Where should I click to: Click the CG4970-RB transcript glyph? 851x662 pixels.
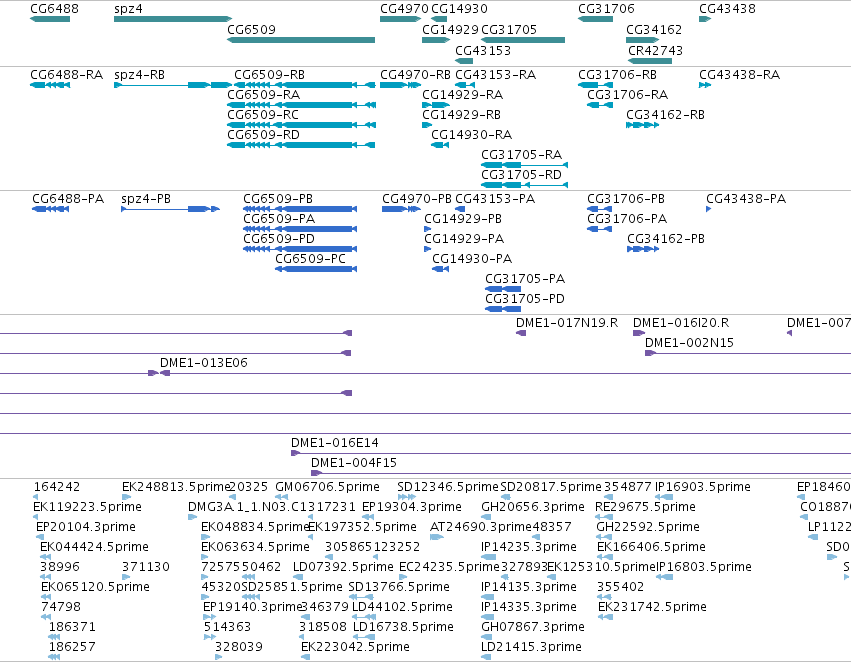pos(401,85)
